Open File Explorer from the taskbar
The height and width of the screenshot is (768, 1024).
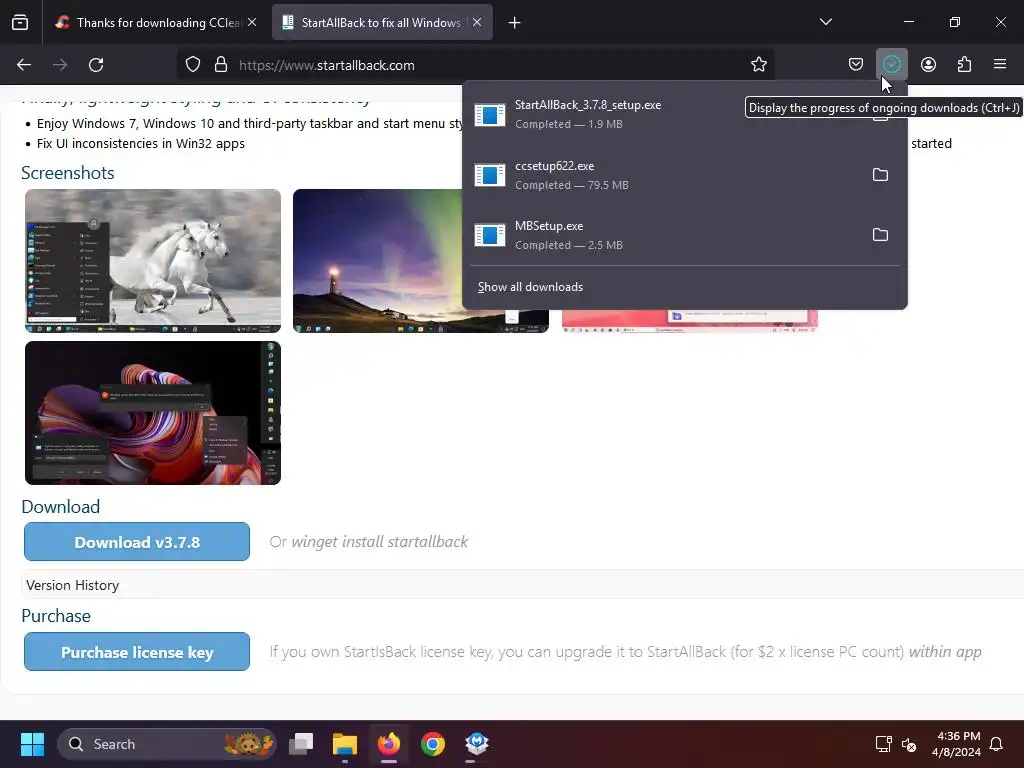(x=345, y=744)
